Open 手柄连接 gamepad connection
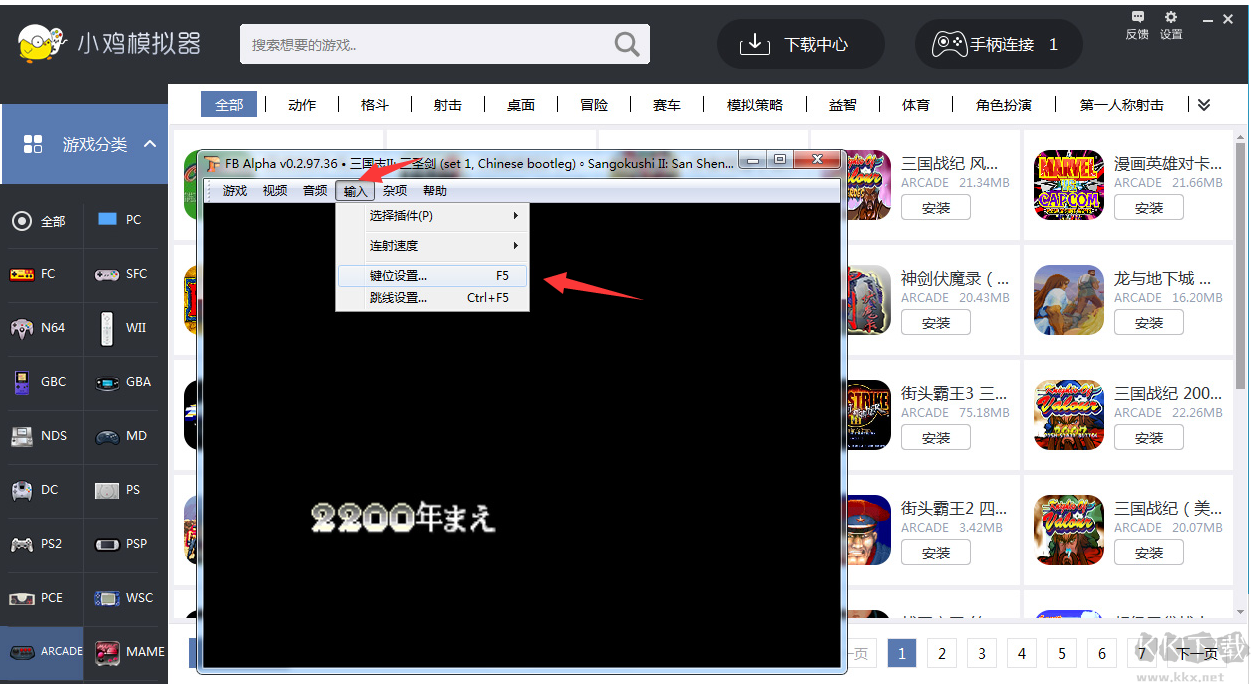 [999, 45]
